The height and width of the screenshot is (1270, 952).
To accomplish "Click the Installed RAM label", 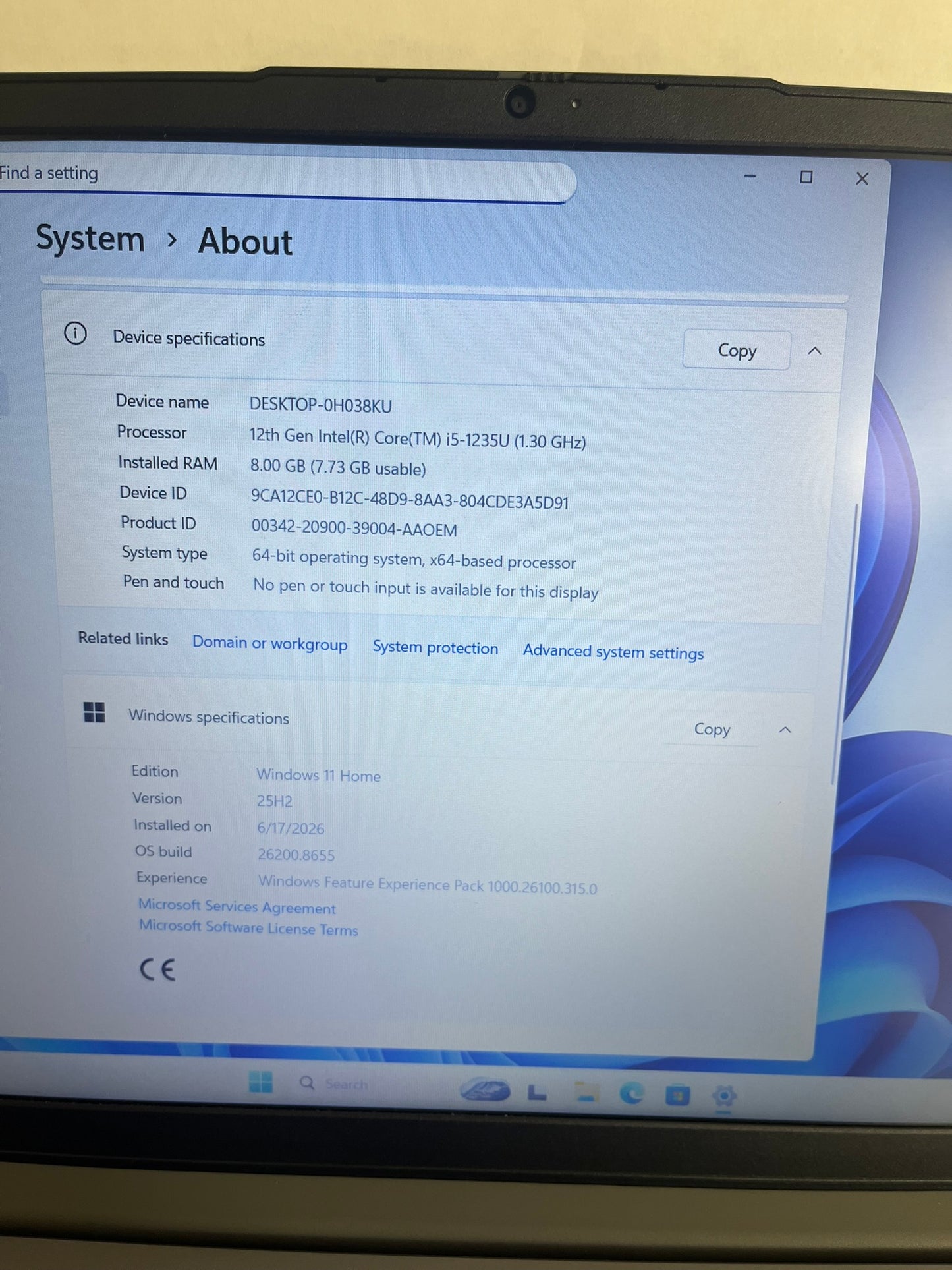I will point(168,463).
